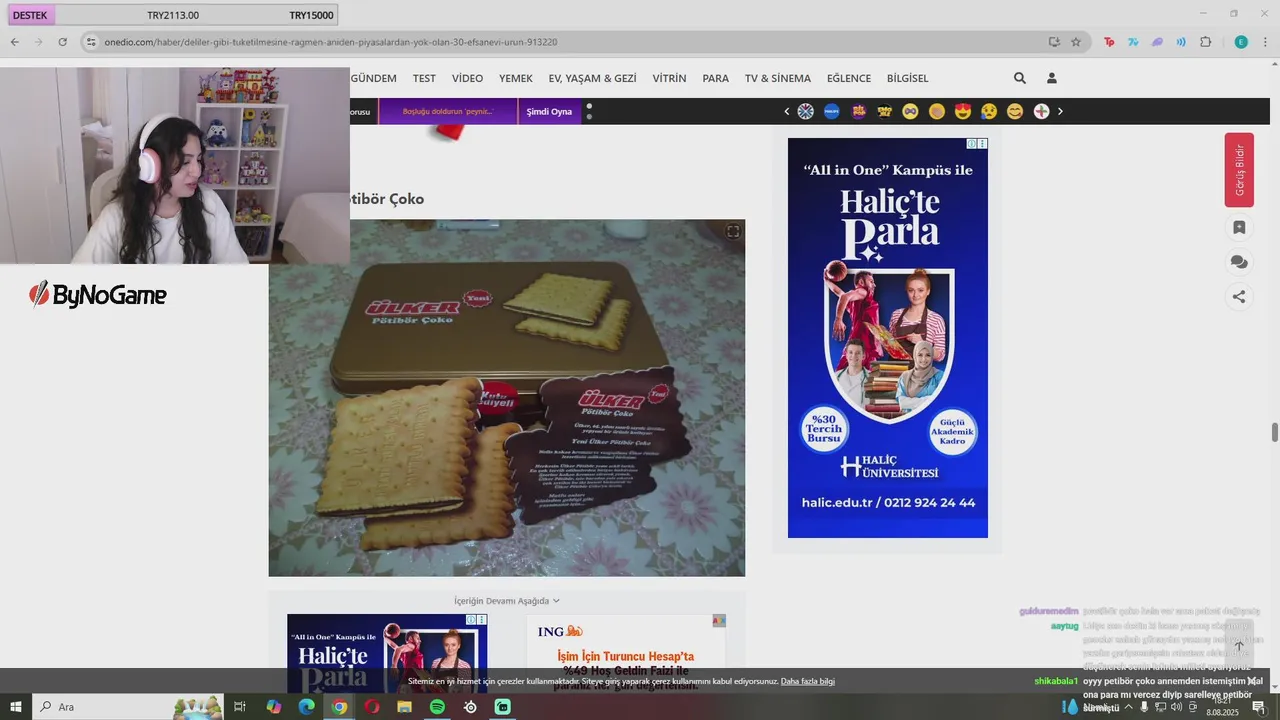Viewport: 1280px width, 720px height.
Task: Open the Chrome three-dot menu
Action: click(1265, 42)
